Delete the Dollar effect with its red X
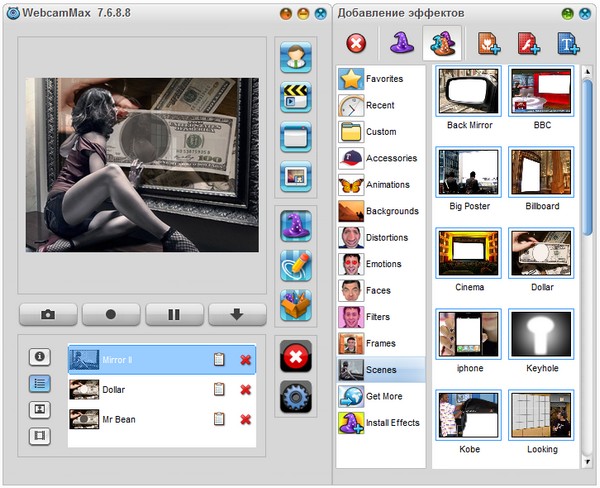Image resolution: width=600 pixels, height=488 pixels. coord(245,389)
